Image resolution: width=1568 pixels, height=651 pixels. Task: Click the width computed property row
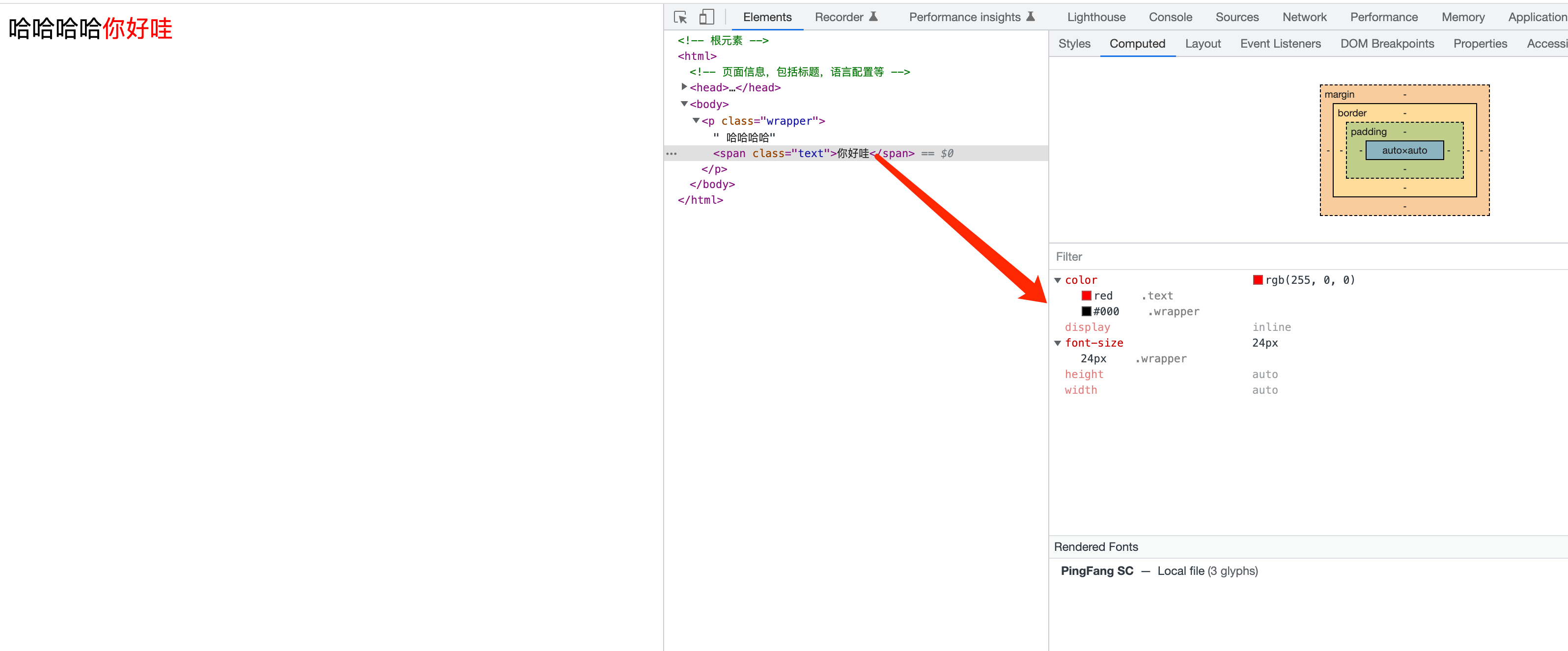pyautogui.click(x=1309, y=390)
